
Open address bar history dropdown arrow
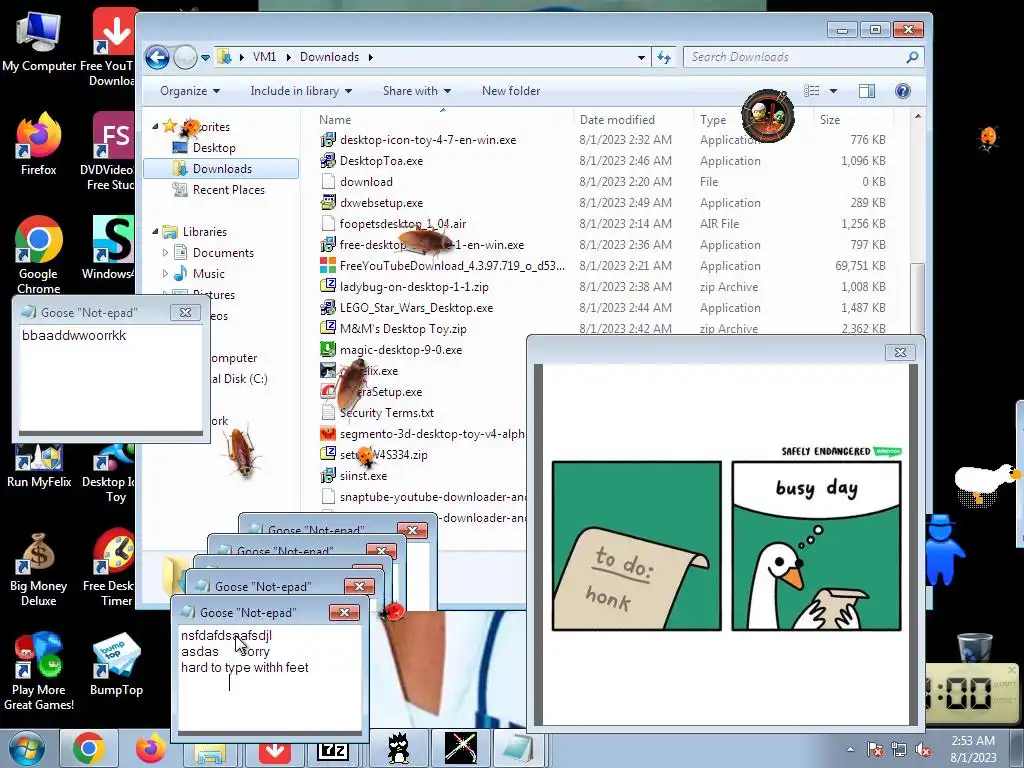pos(641,57)
